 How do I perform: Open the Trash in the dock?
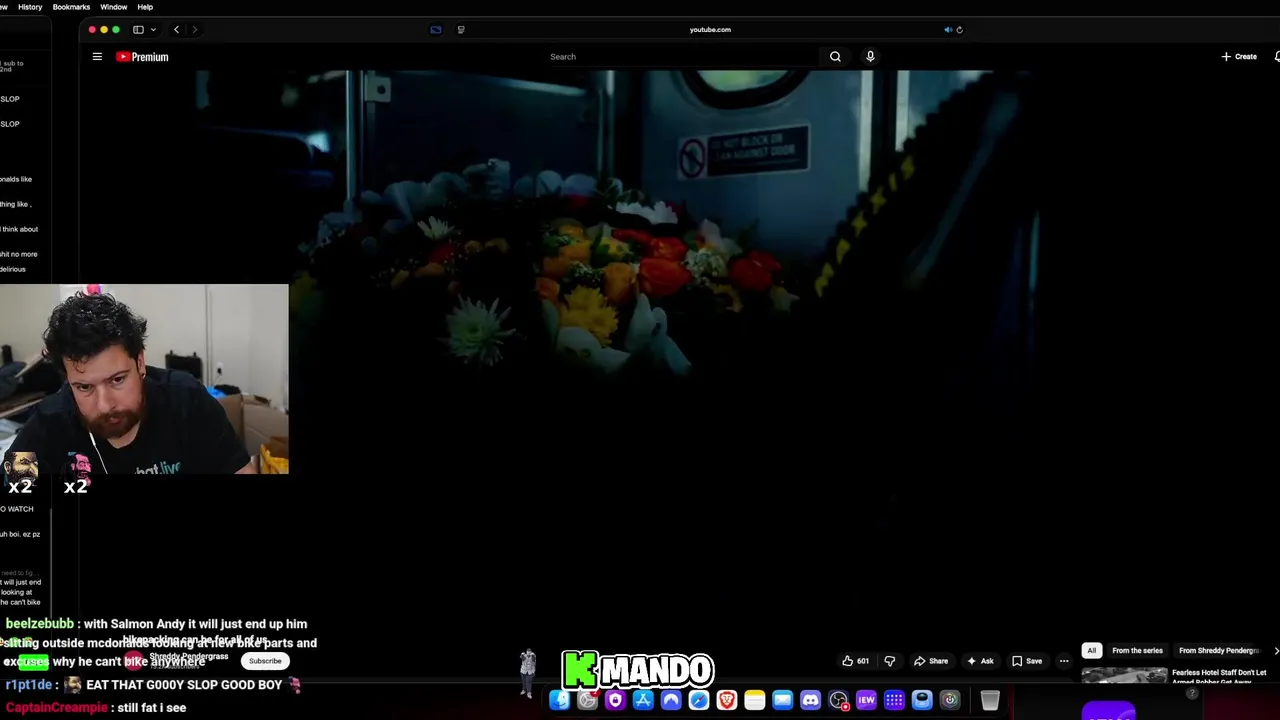(x=990, y=700)
